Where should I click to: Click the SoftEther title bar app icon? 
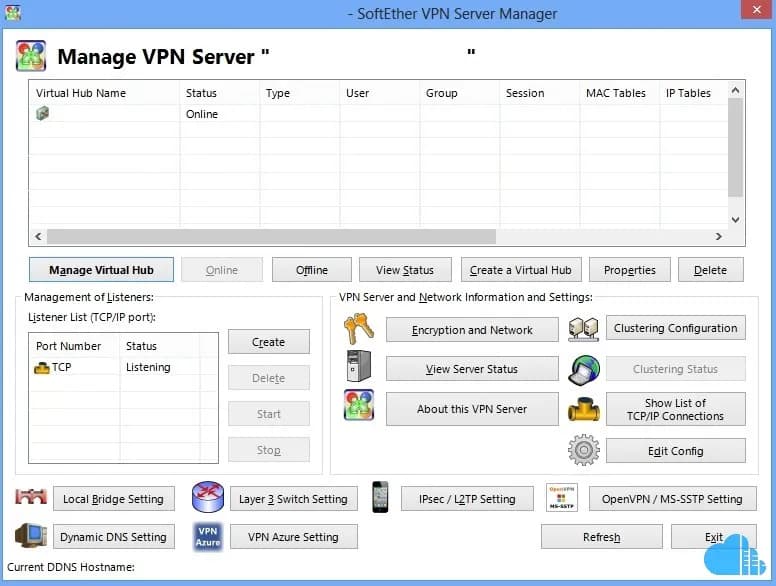click(x=12, y=12)
